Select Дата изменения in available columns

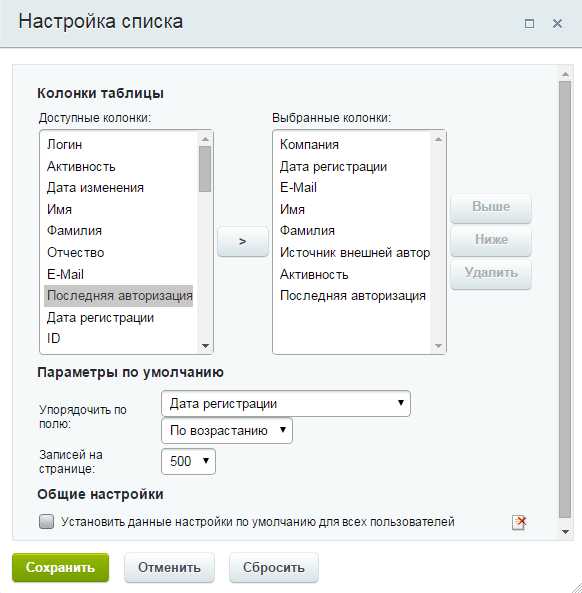coord(119,188)
